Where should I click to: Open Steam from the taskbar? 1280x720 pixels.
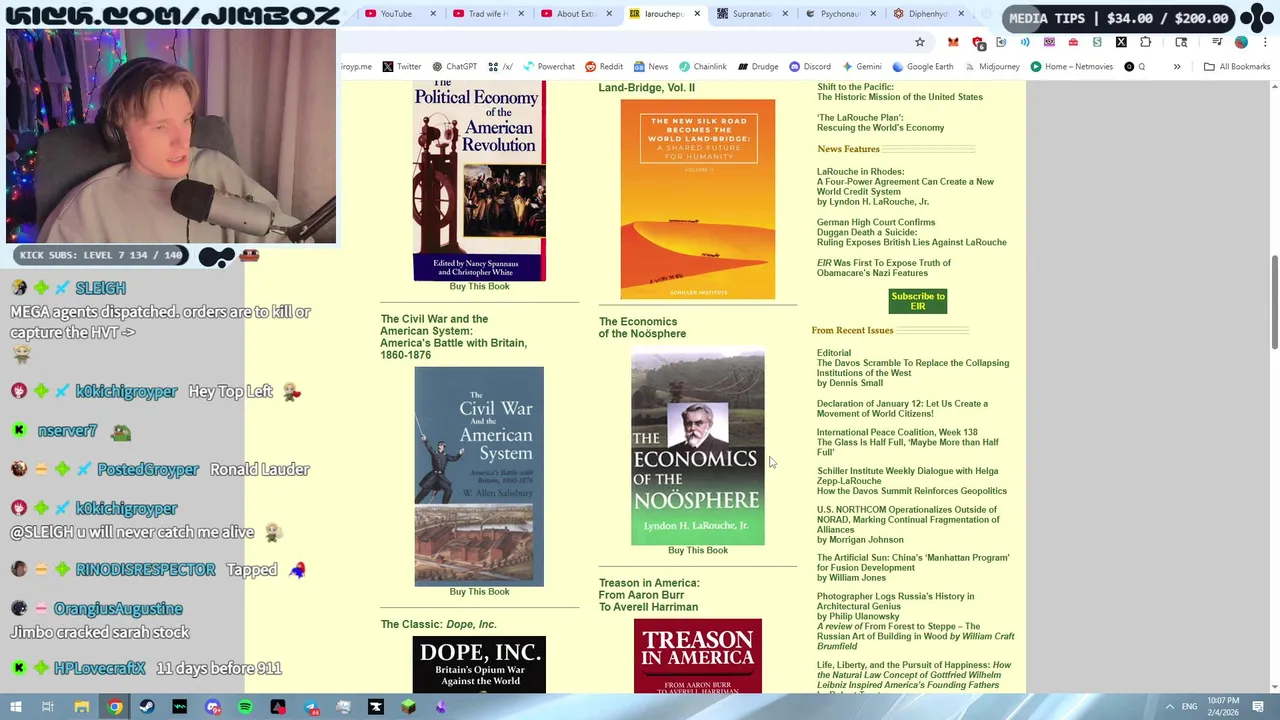[x=147, y=707]
